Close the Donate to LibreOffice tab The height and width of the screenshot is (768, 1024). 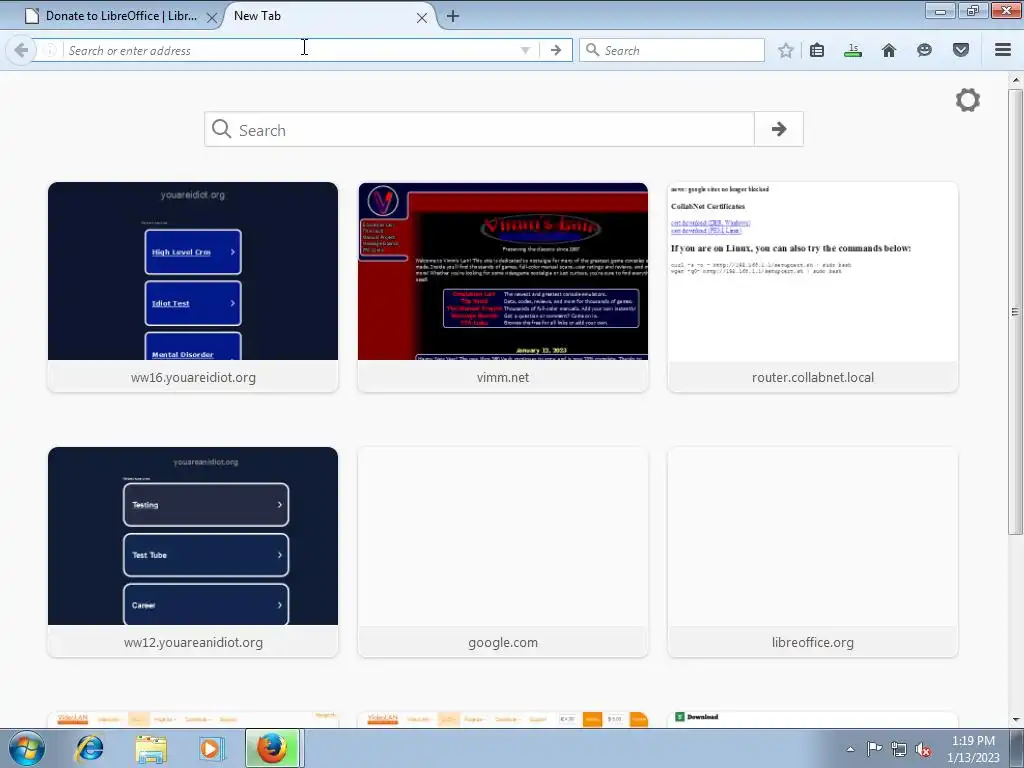(212, 18)
